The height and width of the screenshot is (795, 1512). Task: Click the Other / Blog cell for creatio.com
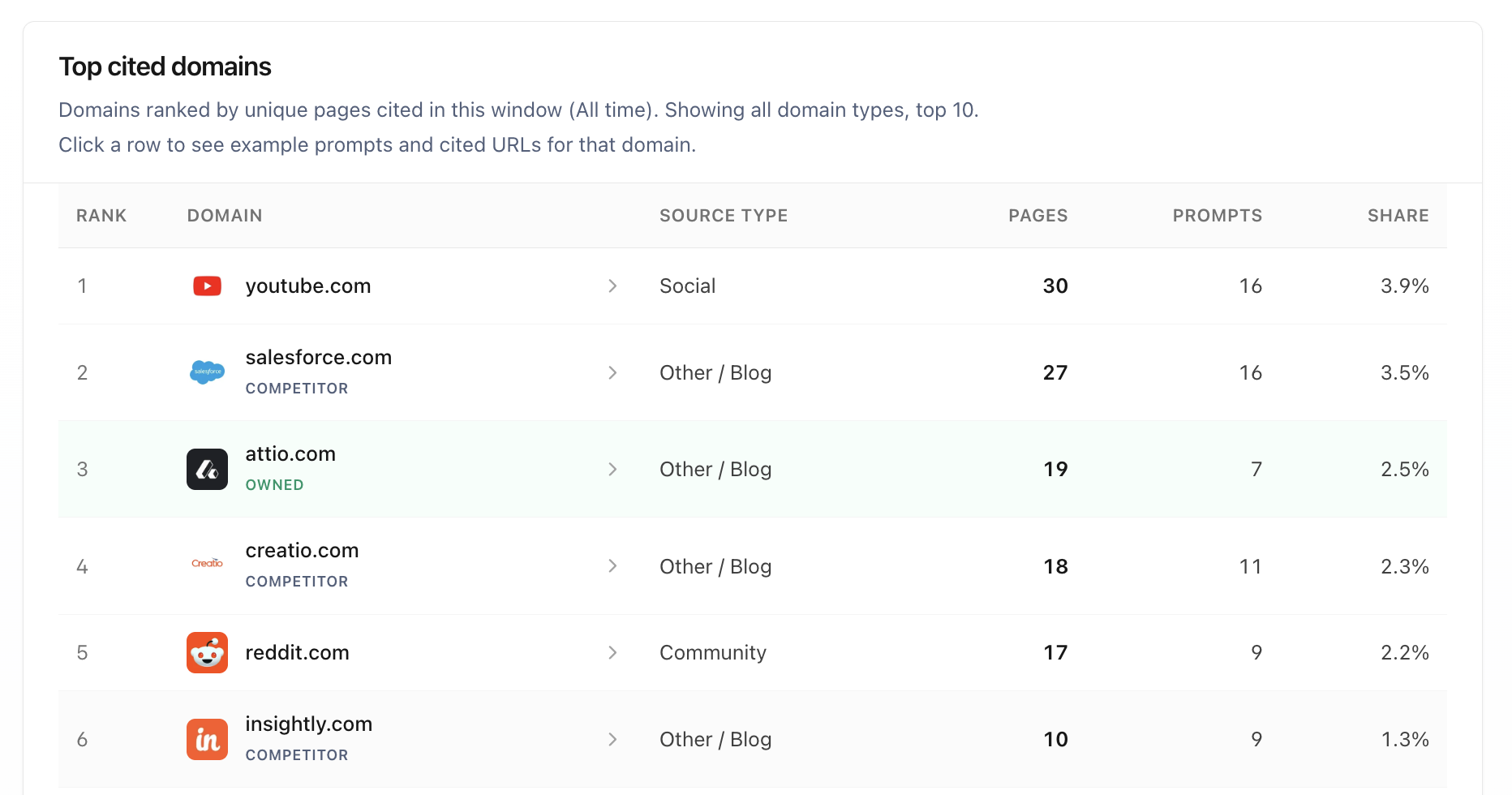click(x=715, y=566)
